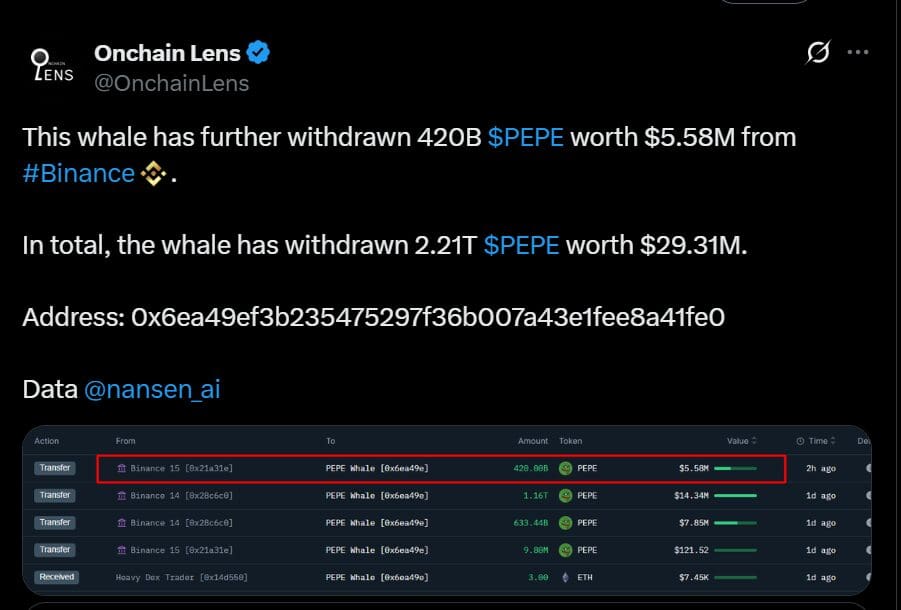Click the Transfer label on the highlighted row
901x610 pixels.
[55, 467]
